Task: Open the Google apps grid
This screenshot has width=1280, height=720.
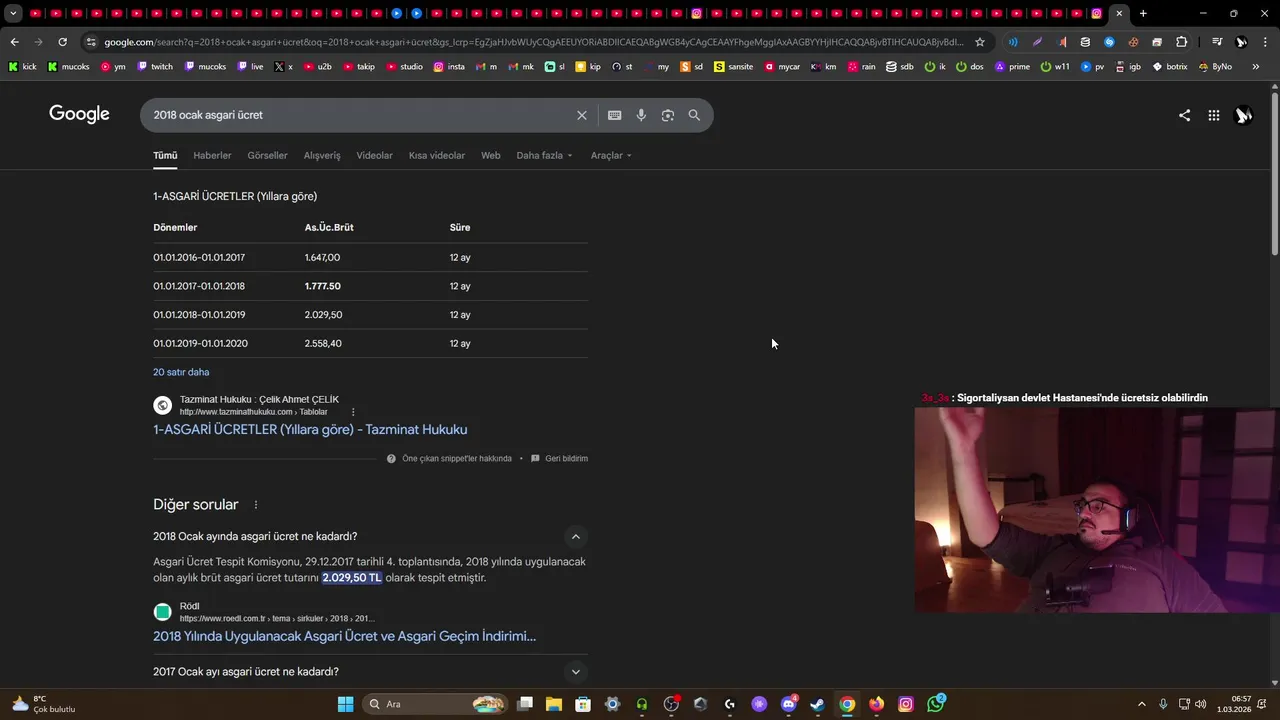Action: 1213,115
